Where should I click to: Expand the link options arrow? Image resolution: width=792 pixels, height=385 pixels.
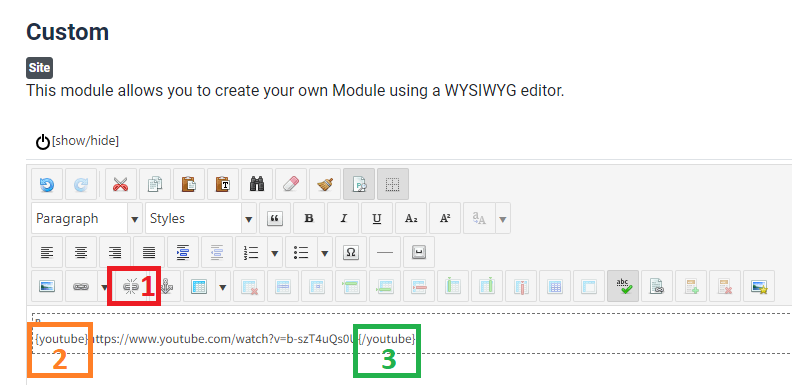coord(105,287)
